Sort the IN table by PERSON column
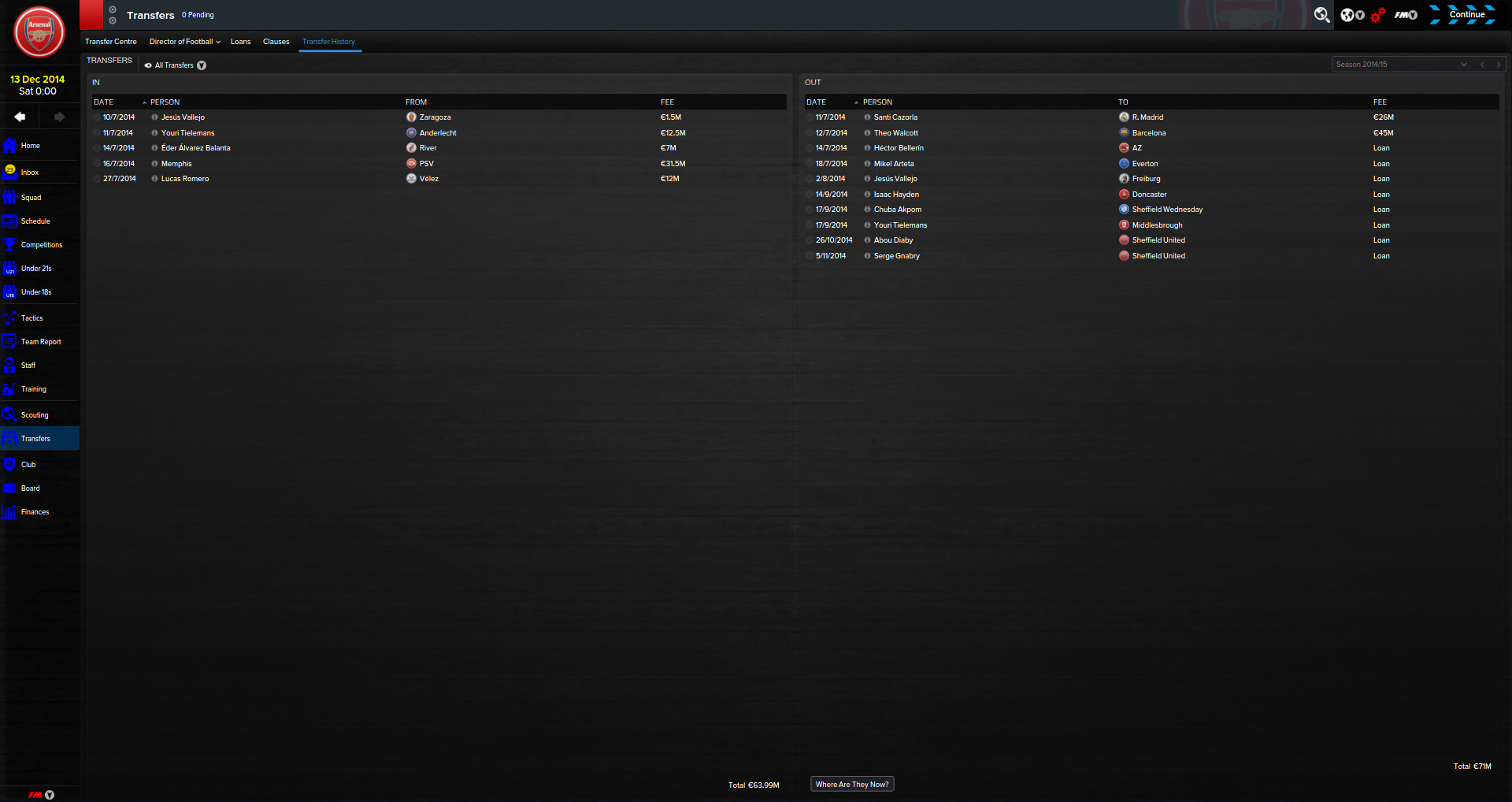Image resolution: width=1512 pixels, height=802 pixels. tap(165, 102)
